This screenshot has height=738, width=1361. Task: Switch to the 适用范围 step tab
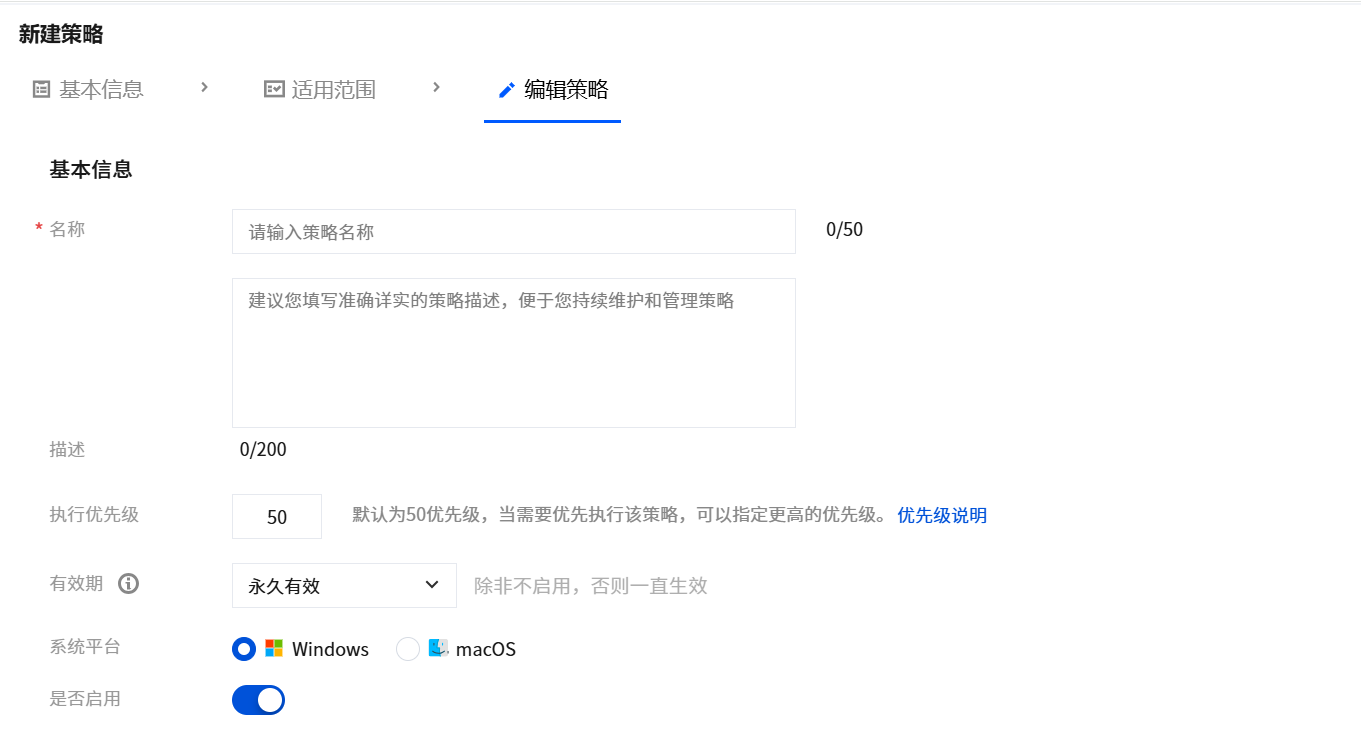point(333,90)
